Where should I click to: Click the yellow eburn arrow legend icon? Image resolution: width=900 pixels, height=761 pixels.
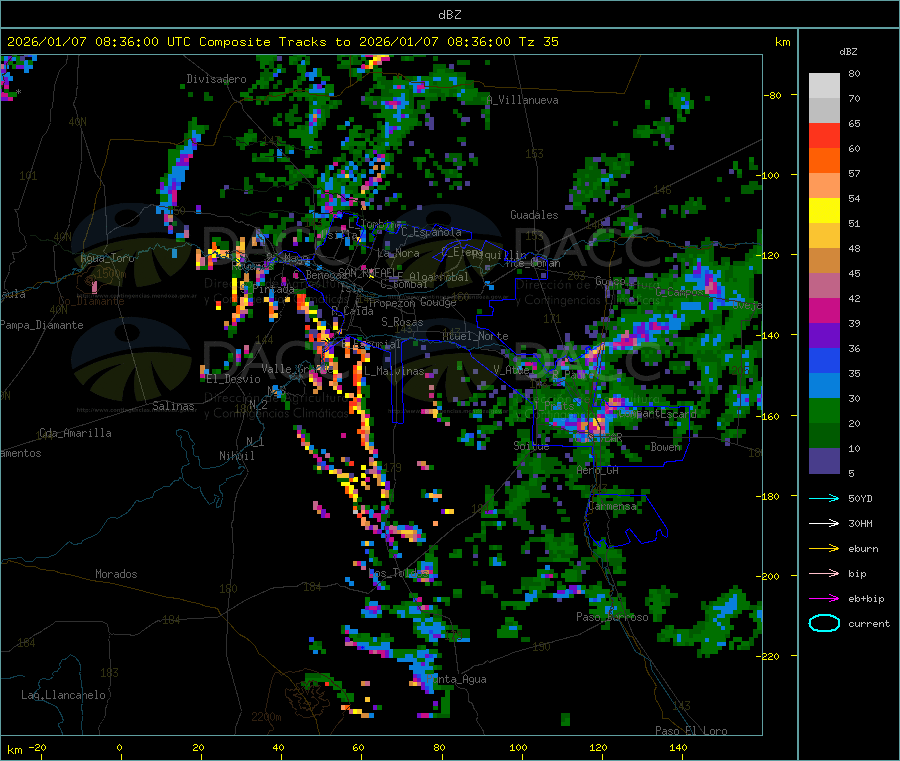tap(824, 549)
